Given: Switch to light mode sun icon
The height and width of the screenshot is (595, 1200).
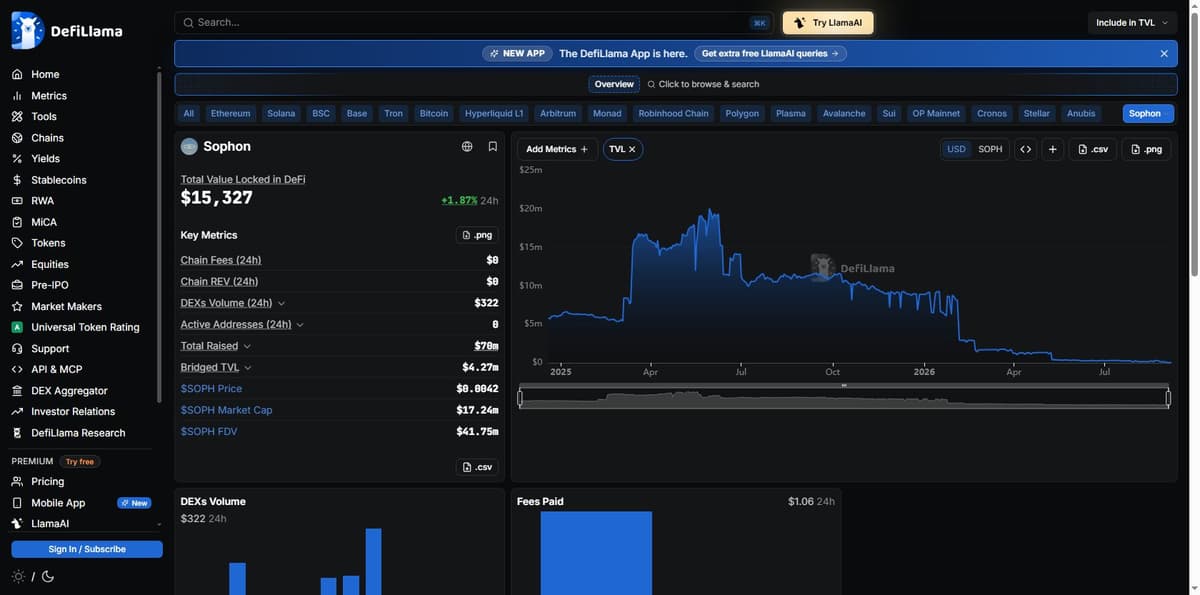Looking at the screenshot, I should 18,576.
